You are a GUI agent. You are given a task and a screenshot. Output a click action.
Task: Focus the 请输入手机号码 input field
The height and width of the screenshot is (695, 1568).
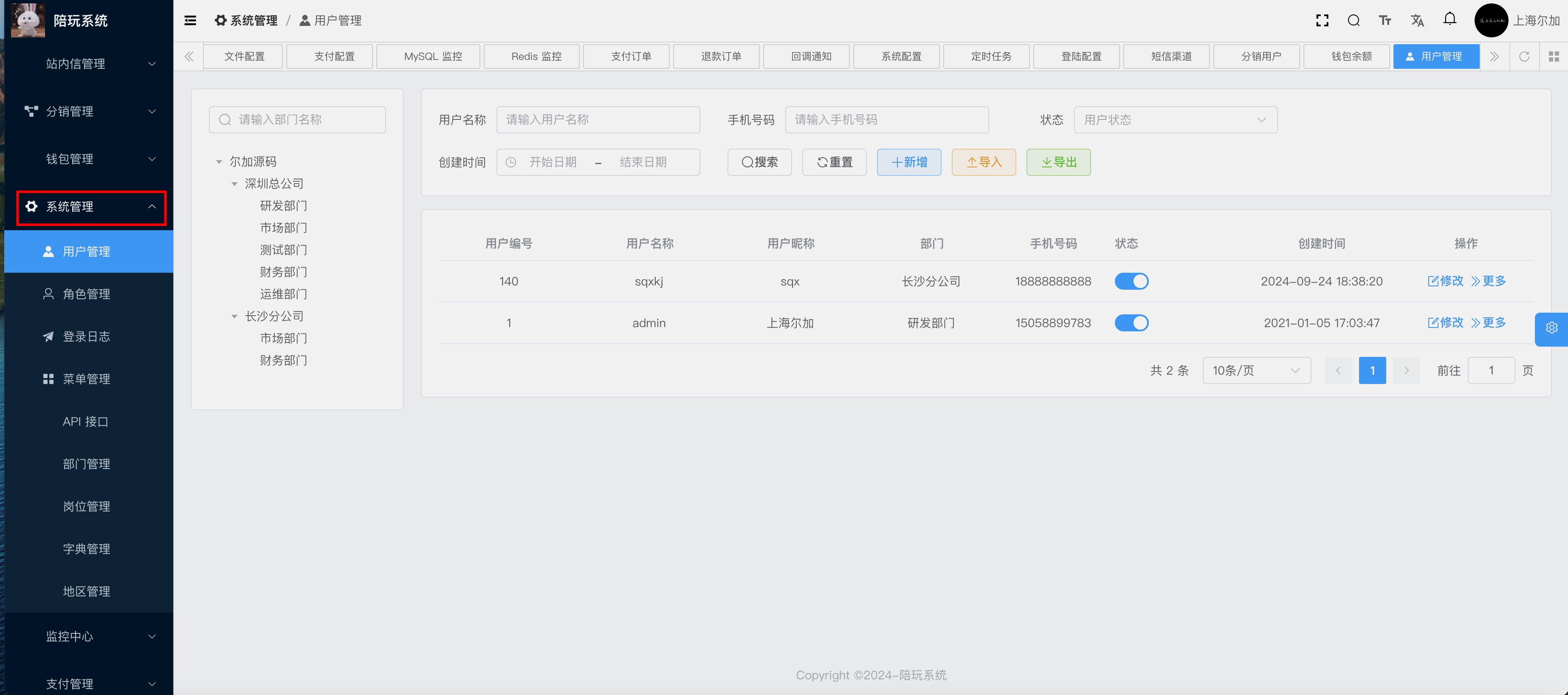coord(886,120)
